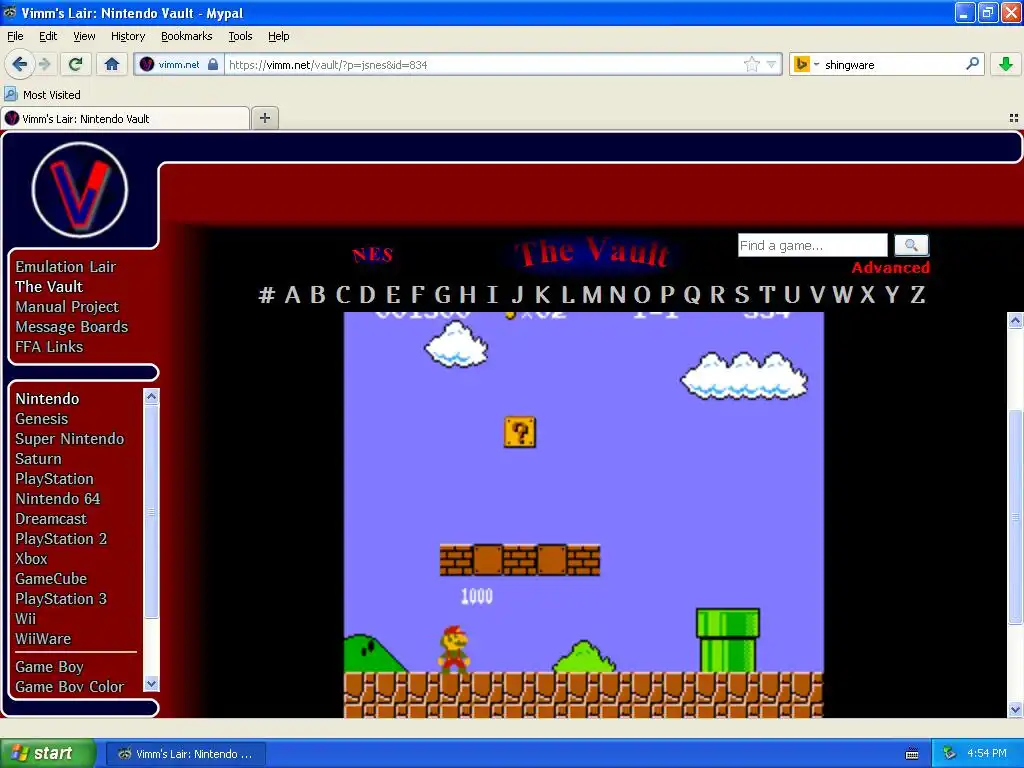Image resolution: width=1024 pixels, height=768 pixels.
Task: Click the on-screen keyboard tray icon
Action: 912,754
